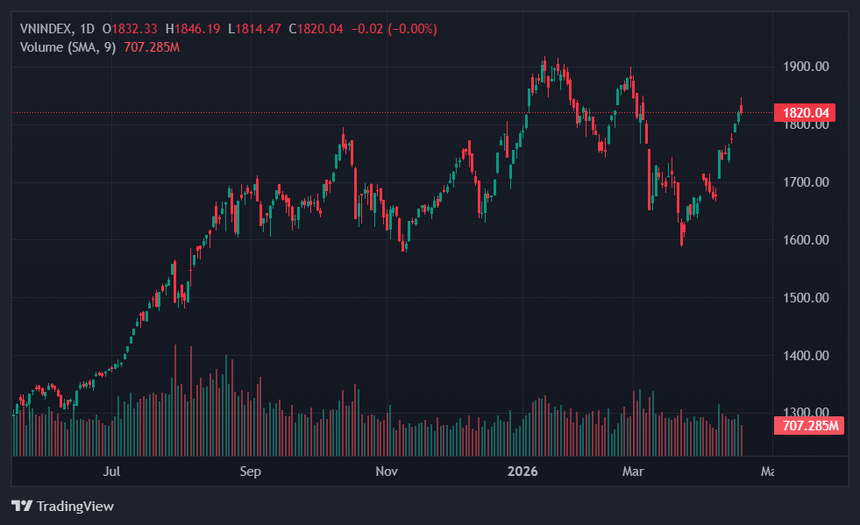Click the 2026 label on time axis
860x525 pixels.
523,471
